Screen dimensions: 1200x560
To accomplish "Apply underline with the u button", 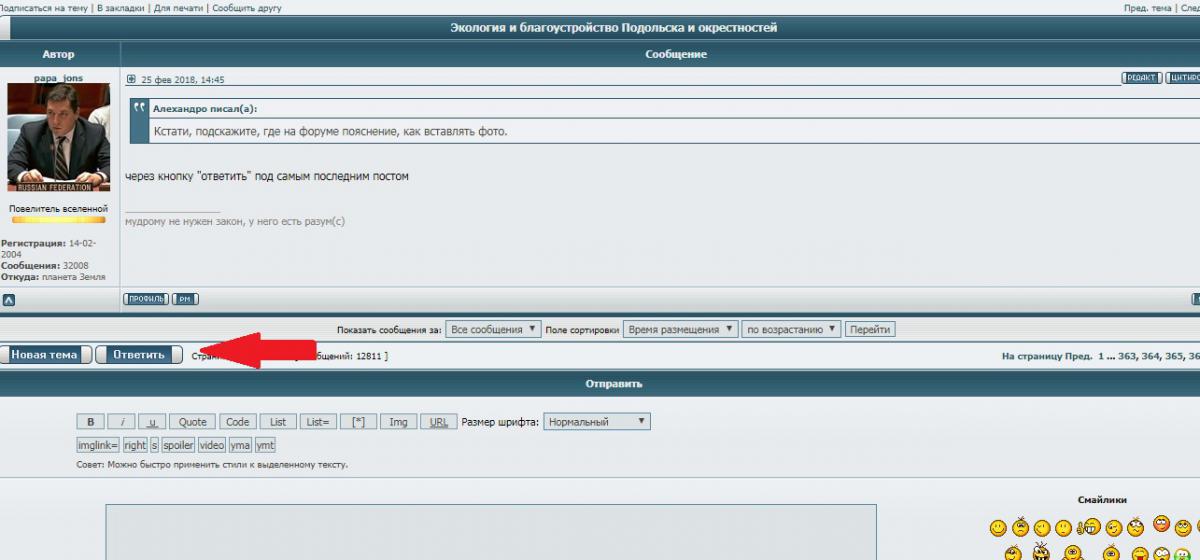I will tap(152, 422).
